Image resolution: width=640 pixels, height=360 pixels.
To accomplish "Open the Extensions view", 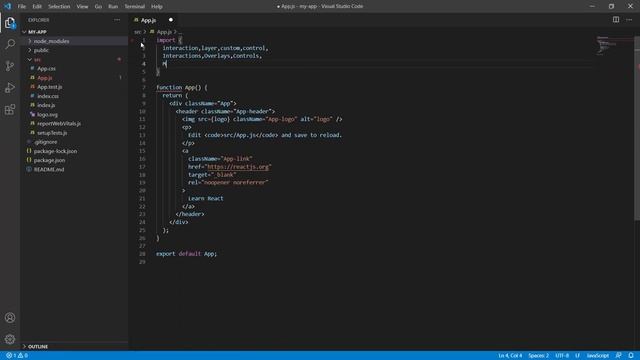I will 10,109.
